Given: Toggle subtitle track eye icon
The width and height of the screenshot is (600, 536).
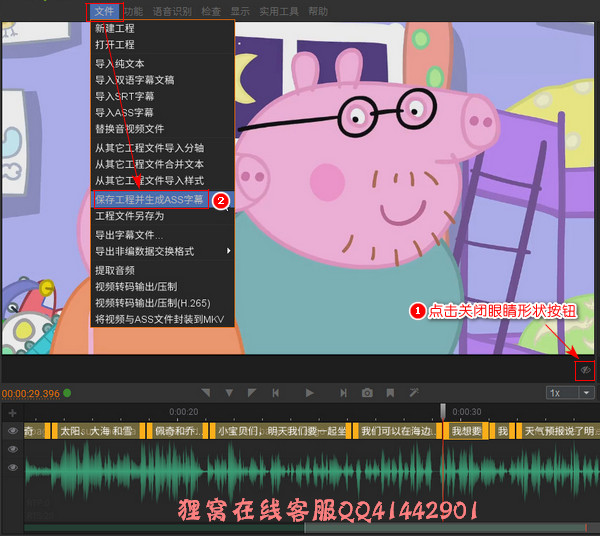Looking at the screenshot, I should tap(13, 431).
